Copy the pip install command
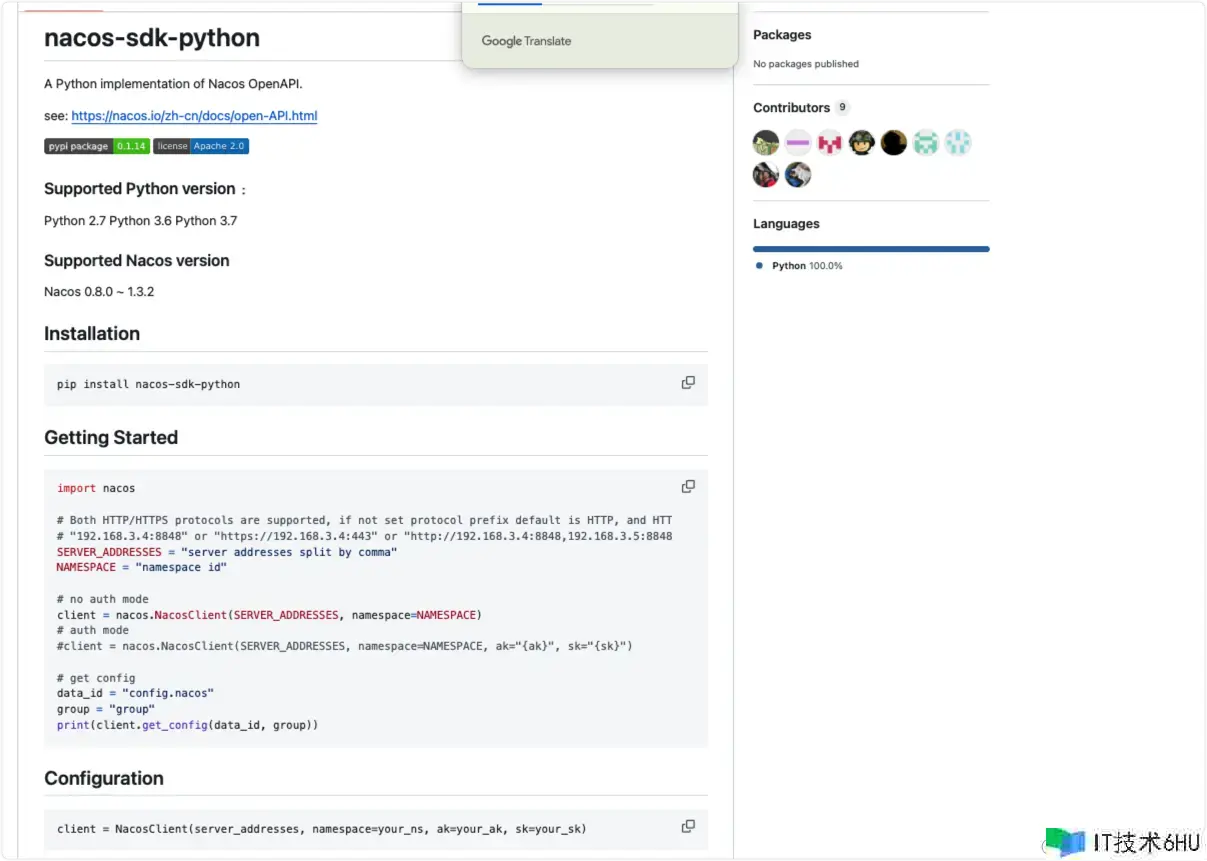The height and width of the screenshot is (861, 1207). pyautogui.click(x=688, y=383)
